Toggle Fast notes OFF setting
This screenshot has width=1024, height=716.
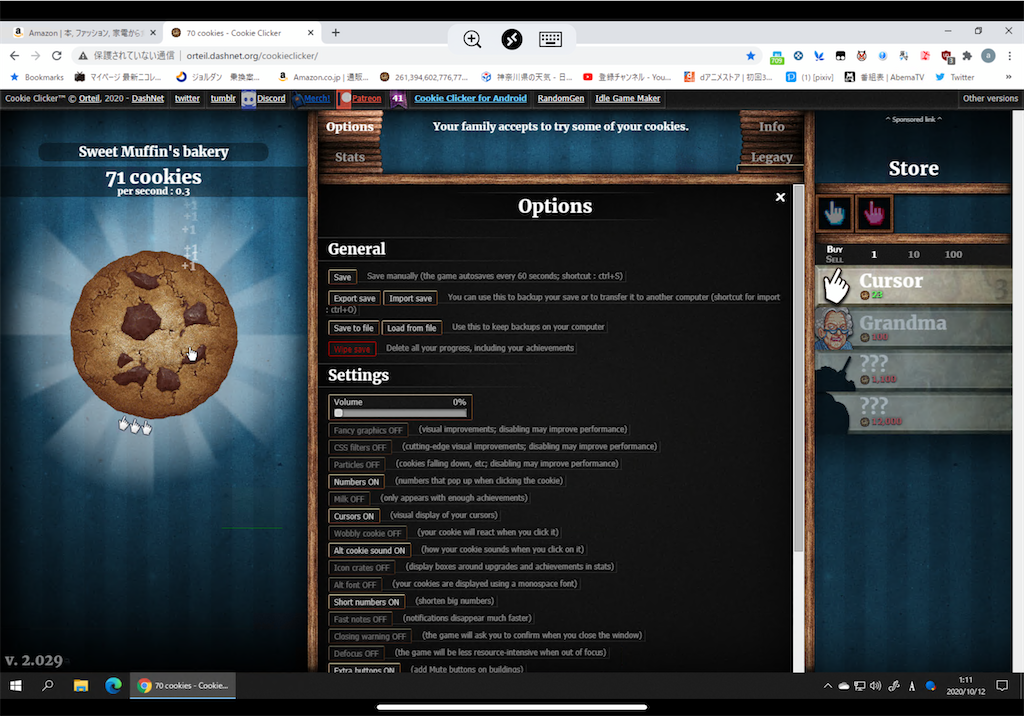tap(360, 619)
